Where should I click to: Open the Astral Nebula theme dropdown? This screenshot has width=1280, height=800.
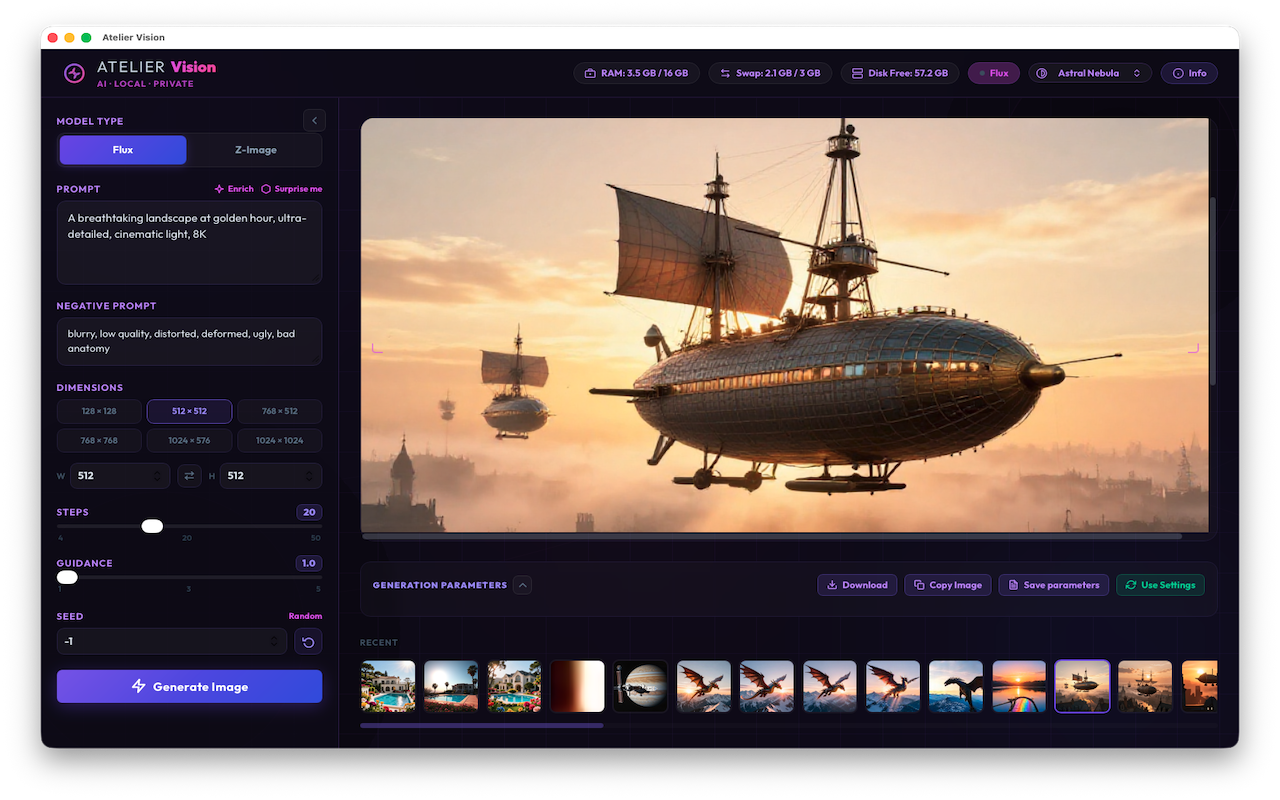1090,73
